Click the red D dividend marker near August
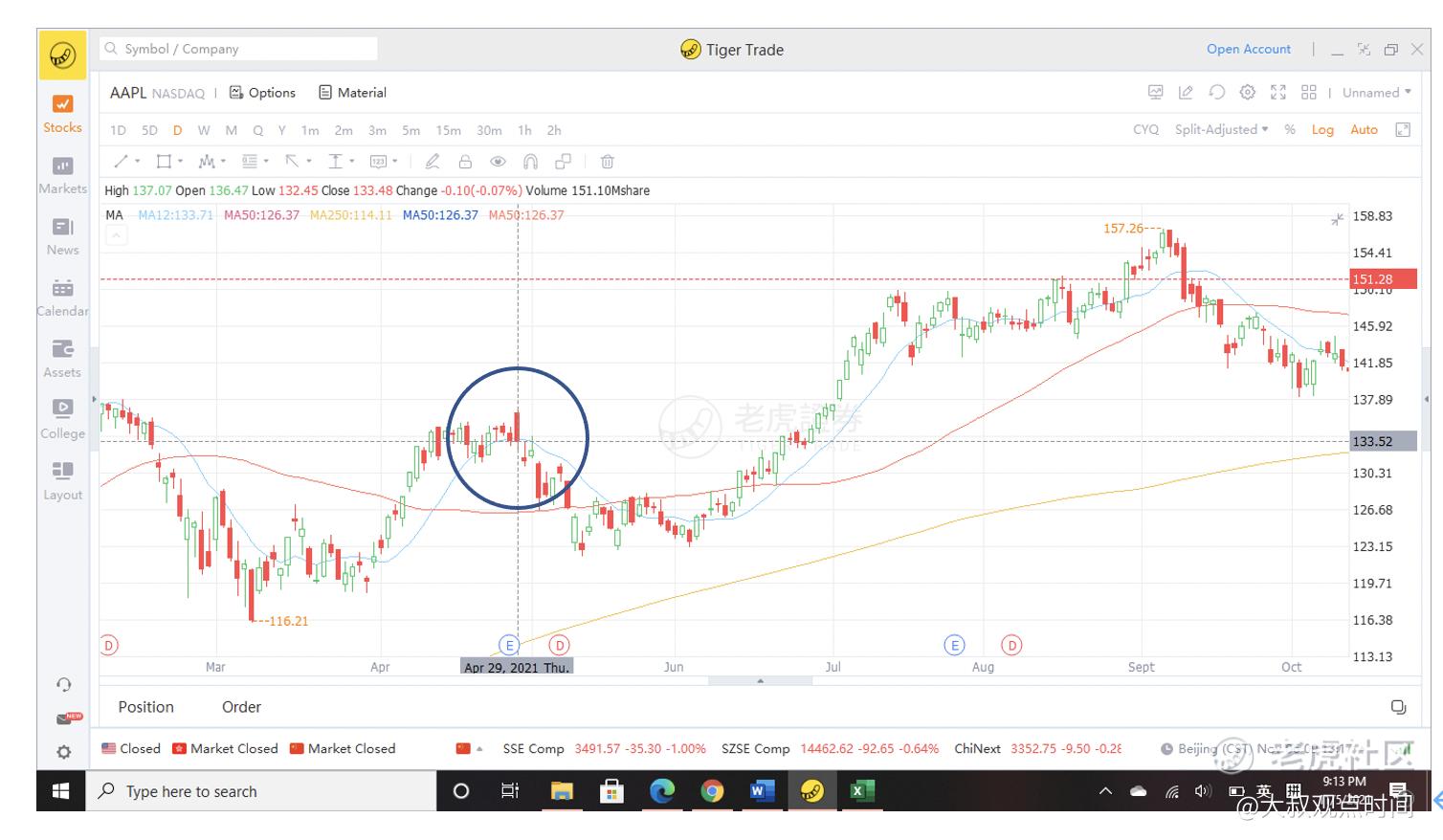Image resolution: width=1443 pixels, height=840 pixels. tap(1011, 645)
